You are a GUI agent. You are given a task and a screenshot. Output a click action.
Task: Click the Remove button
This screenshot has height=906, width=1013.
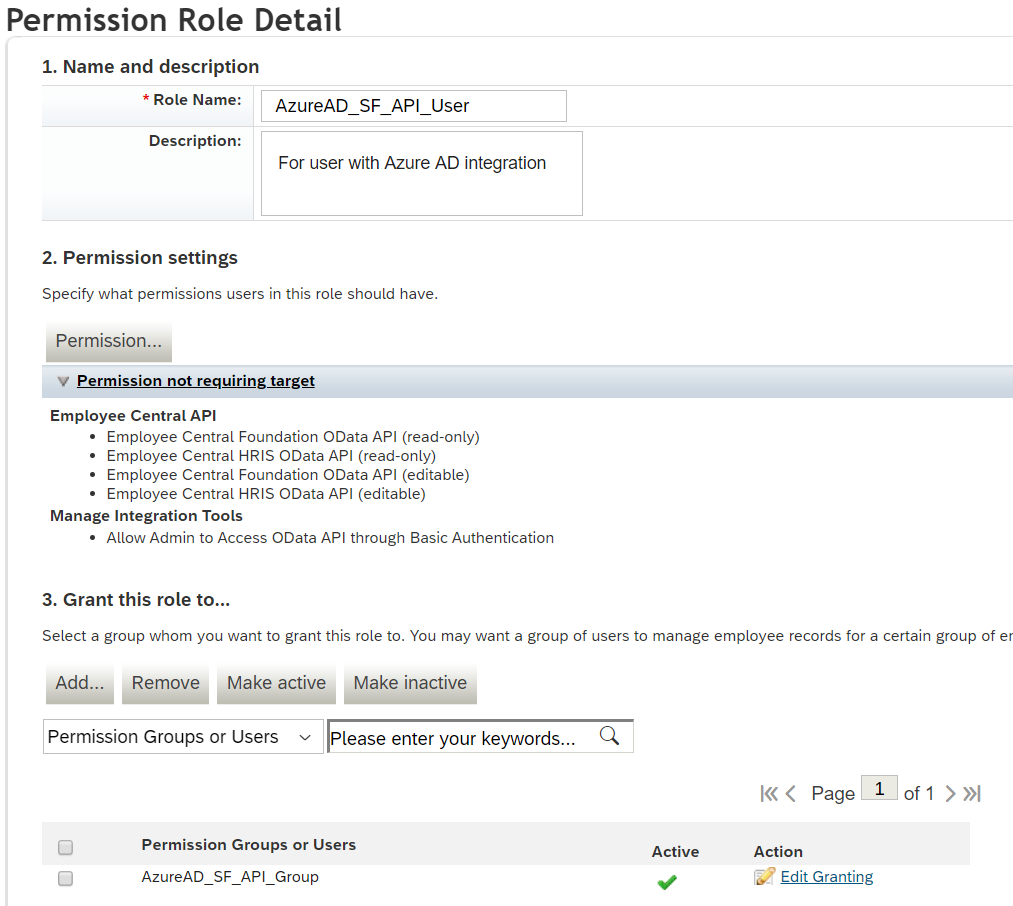(x=165, y=683)
